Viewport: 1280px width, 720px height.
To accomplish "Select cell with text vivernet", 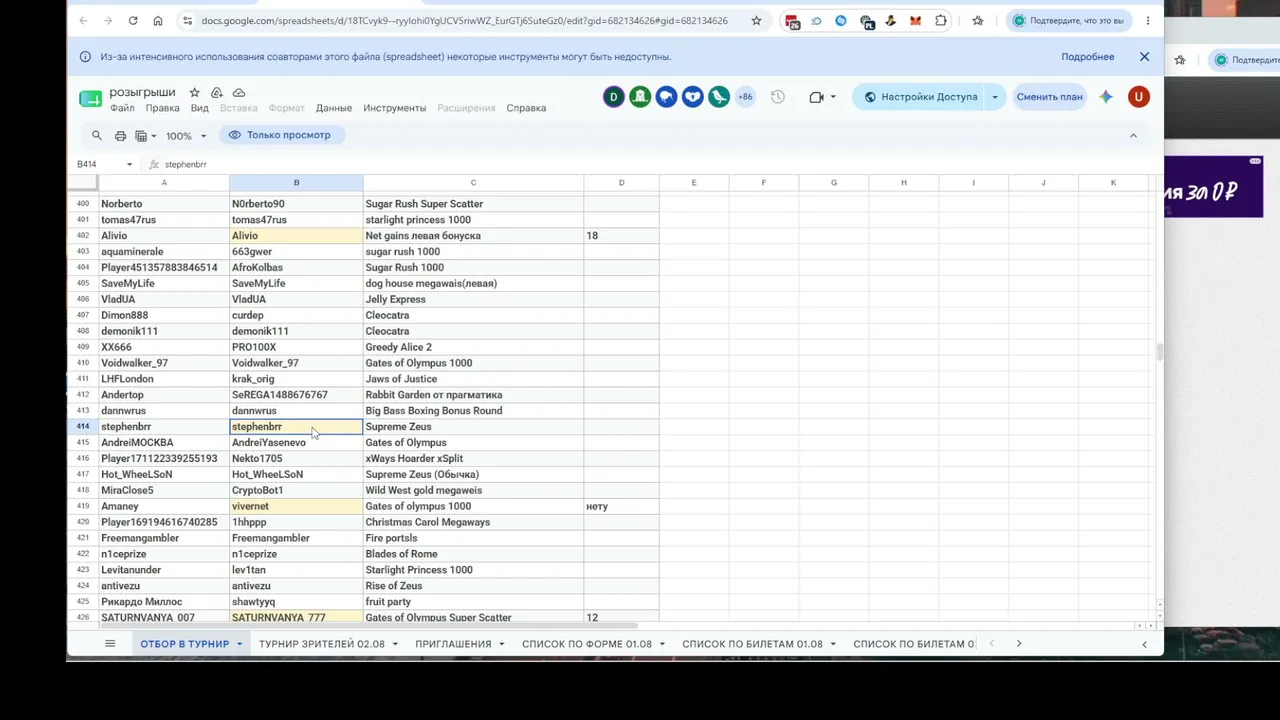I will point(296,506).
